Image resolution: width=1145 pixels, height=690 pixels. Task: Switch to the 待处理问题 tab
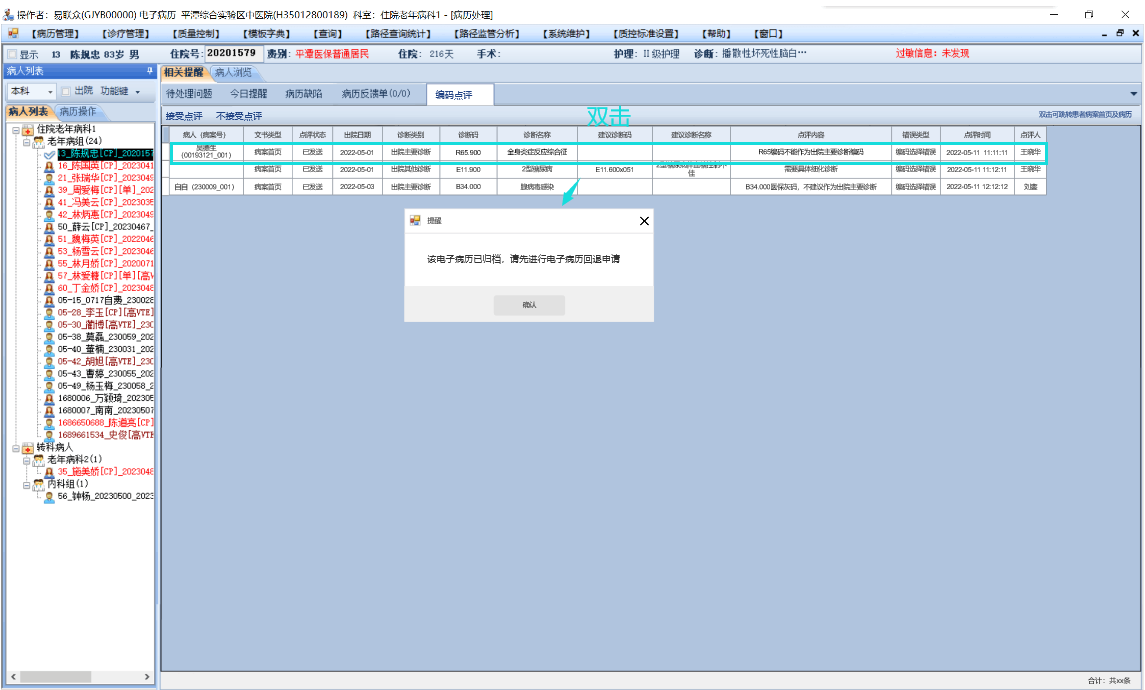coord(189,93)
